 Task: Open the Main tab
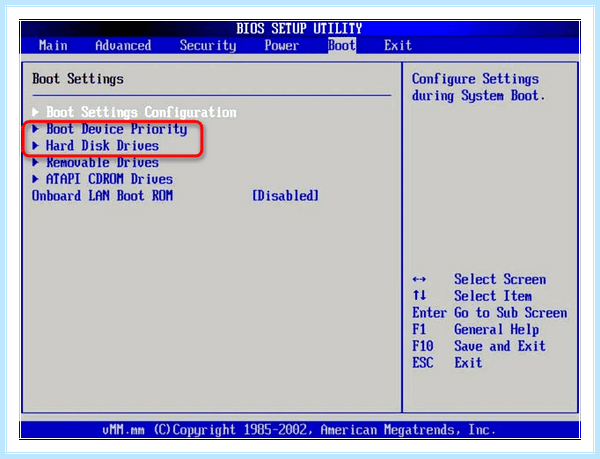[x=53, y=46]
